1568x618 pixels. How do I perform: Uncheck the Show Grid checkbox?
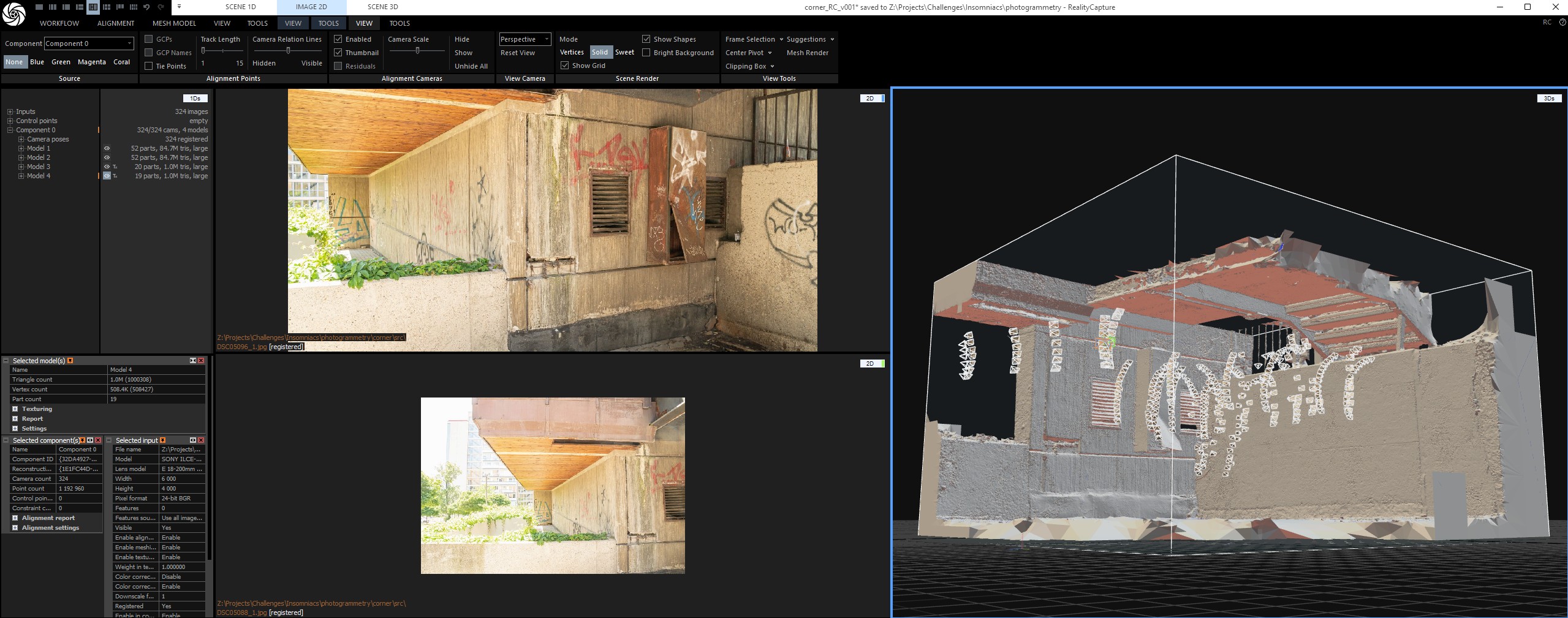[565, 66]
